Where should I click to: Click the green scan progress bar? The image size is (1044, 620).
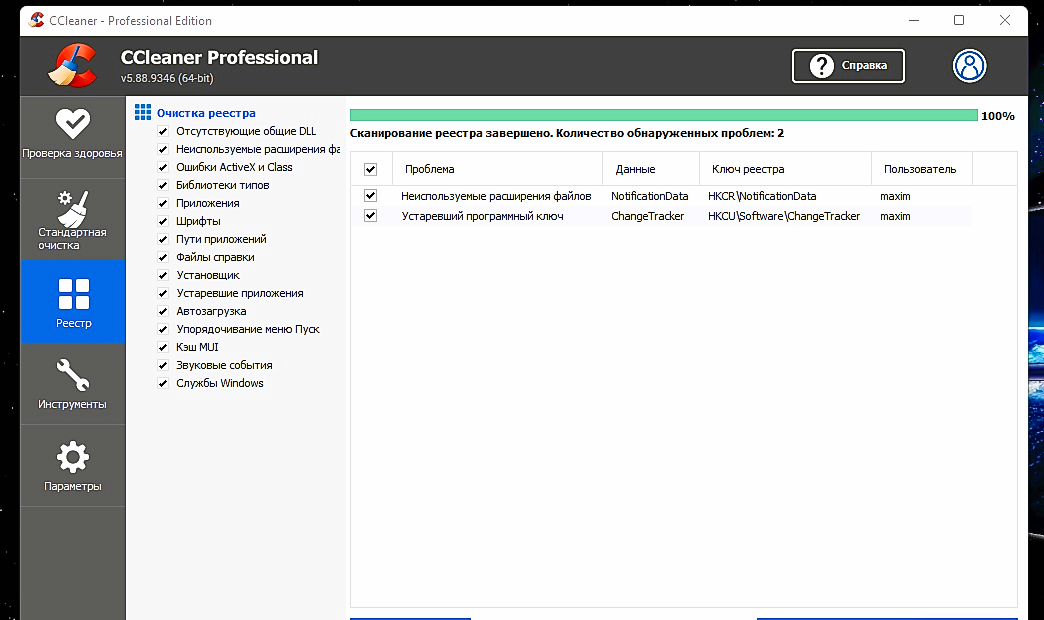coord(663,115)
